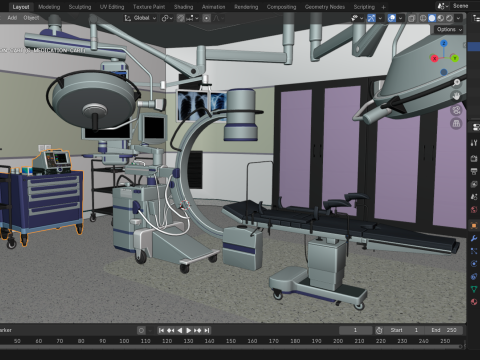Toggle X-ray mode
This screenshot has width=480, height=360.
(x=412, y=18)
